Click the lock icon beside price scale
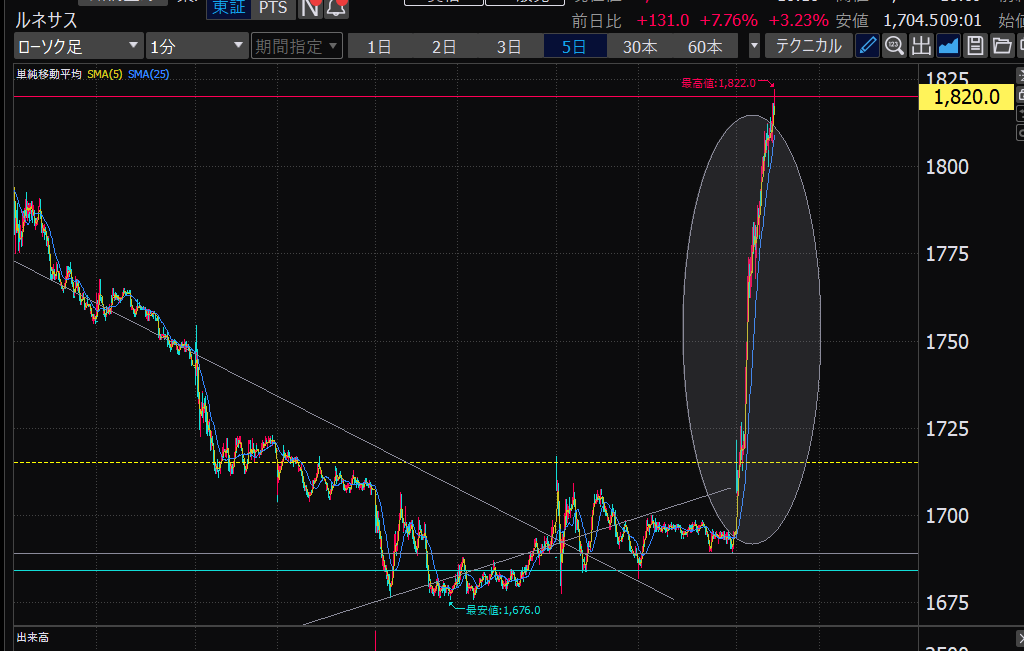The height and width of the screenshot is (651, 1024). tap(1020, 95)
